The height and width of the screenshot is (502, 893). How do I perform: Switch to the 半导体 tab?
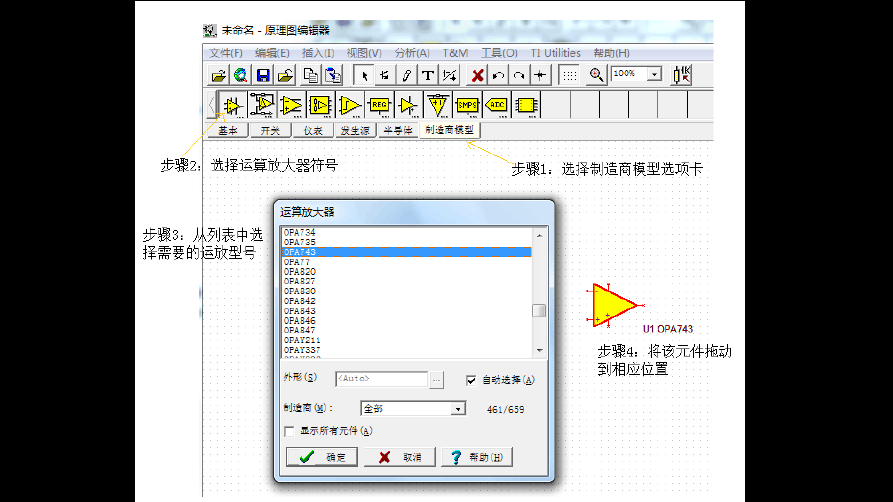tap(398, 130)
